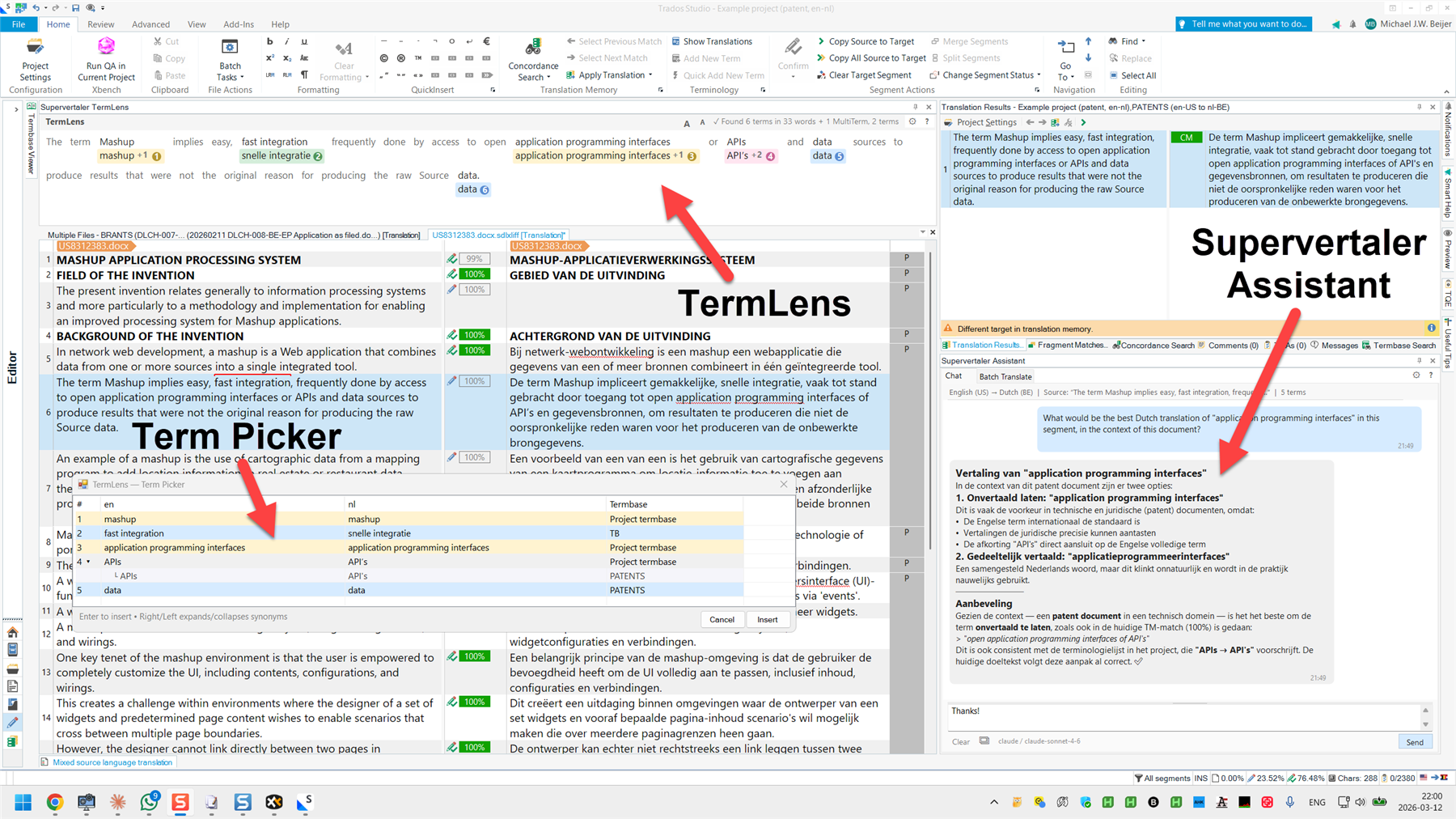
Task: Switch to the Batch Translate tab
Action: tap(1005, 376)
